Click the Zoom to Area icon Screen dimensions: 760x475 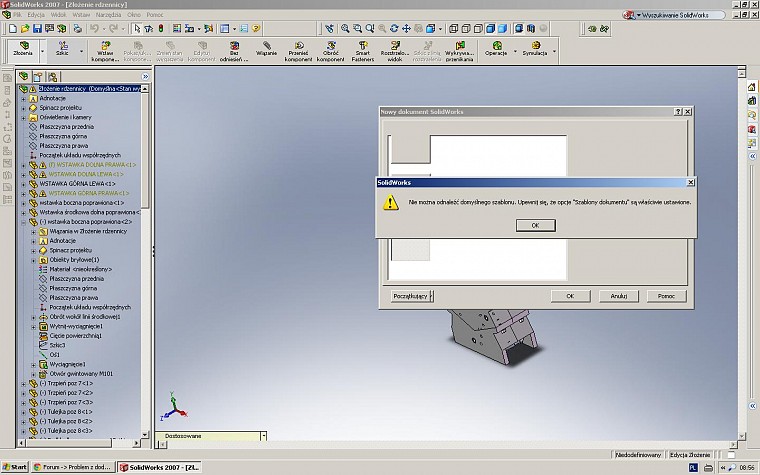pos(357,29)
